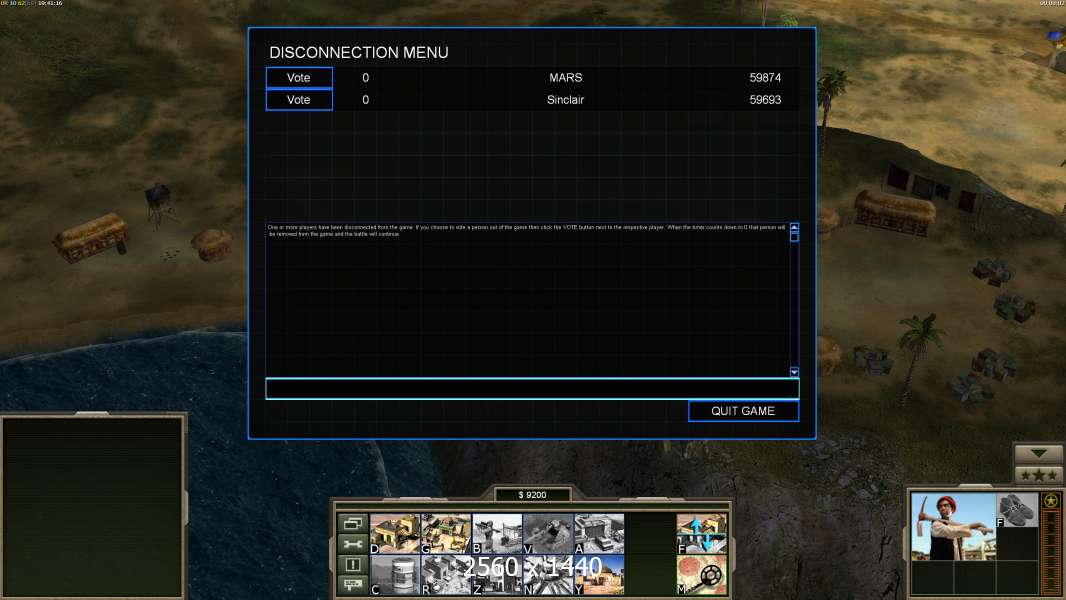Select the build icon with hotkey B
The height and width of the screenshot is (600, 1066).
click(497, 533)
